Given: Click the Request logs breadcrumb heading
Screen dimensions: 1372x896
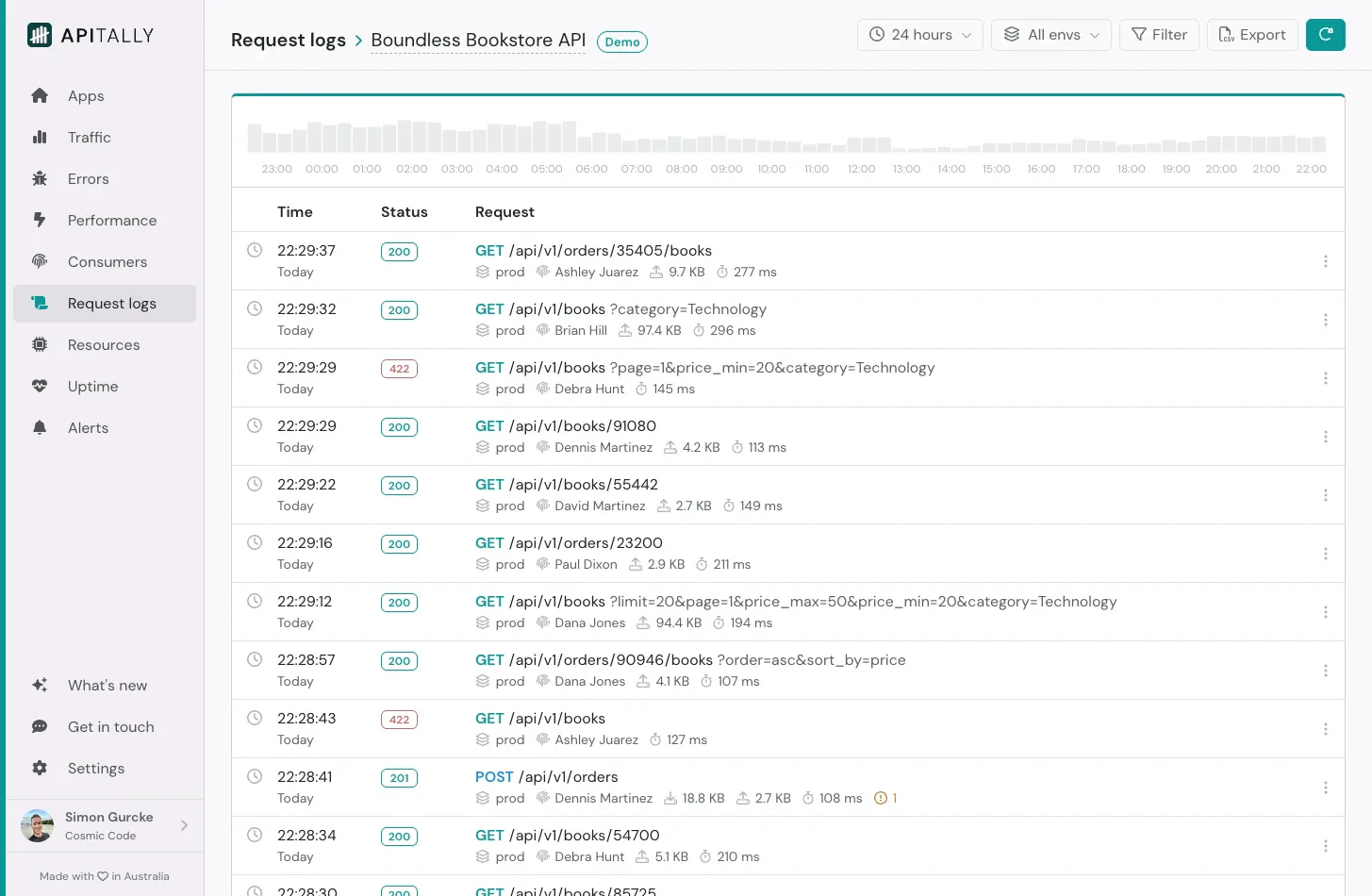Looking at the screenshot, I should [289, 41].
